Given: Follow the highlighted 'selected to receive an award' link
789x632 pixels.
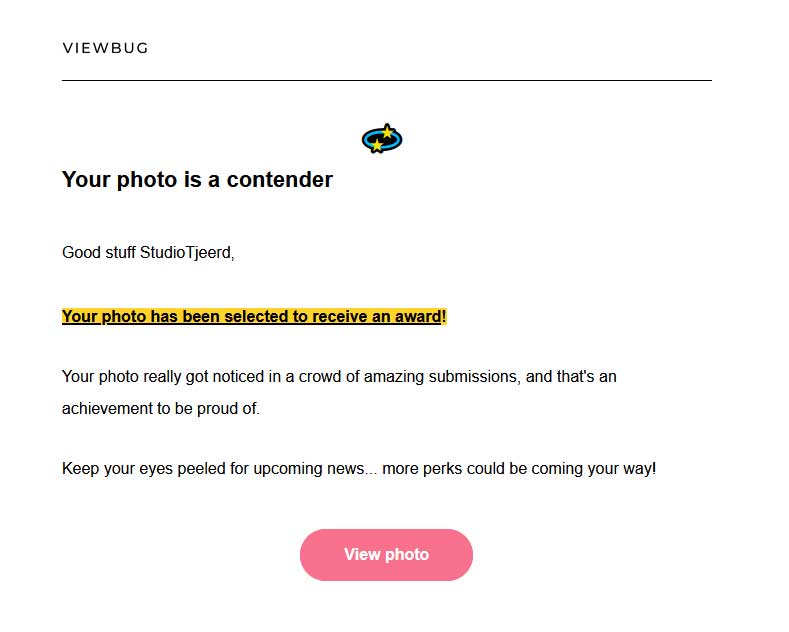Looking at the screenshot, I should (x=254, y=317).
